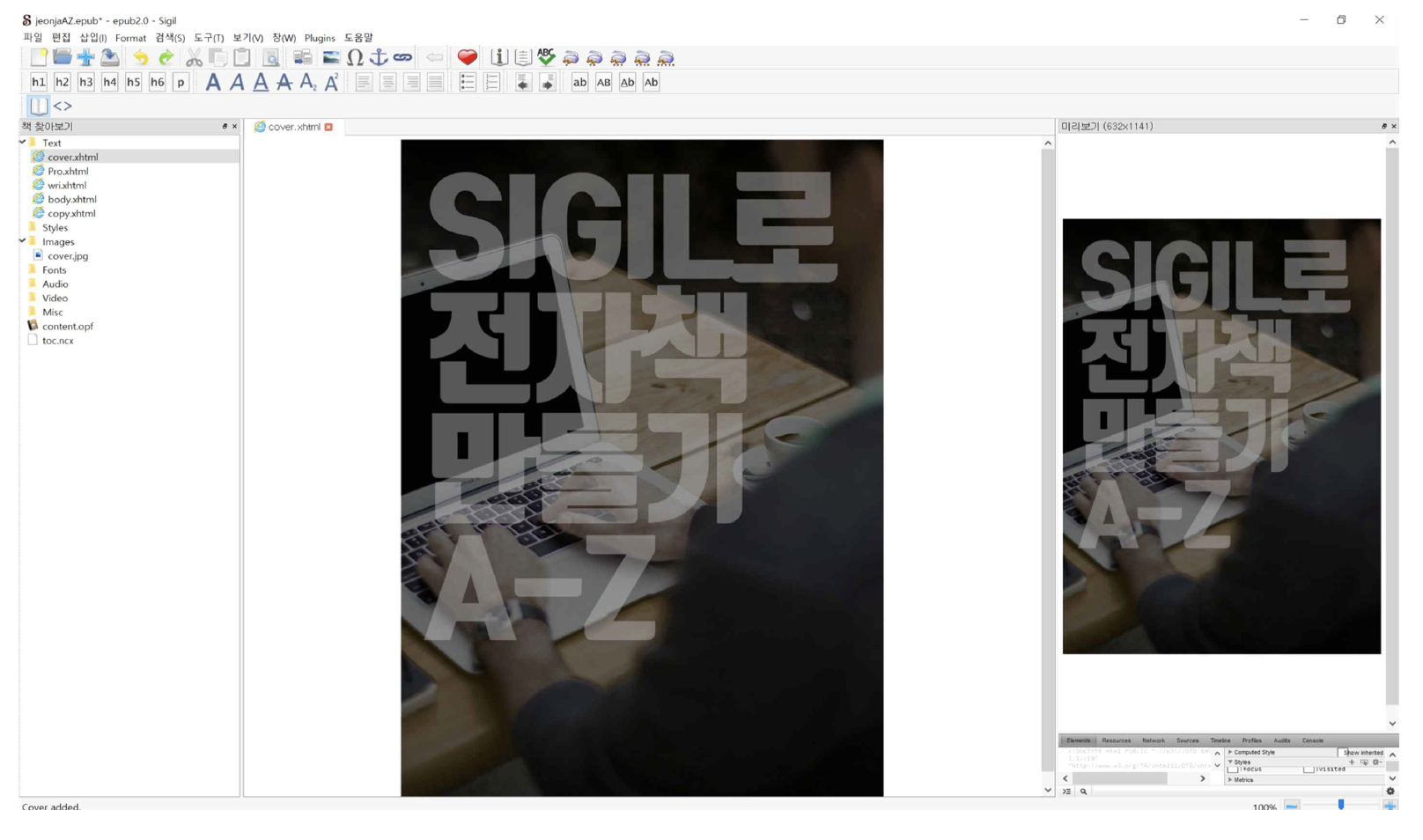
Task: Undo the last action
Action: tap(141, 57)
